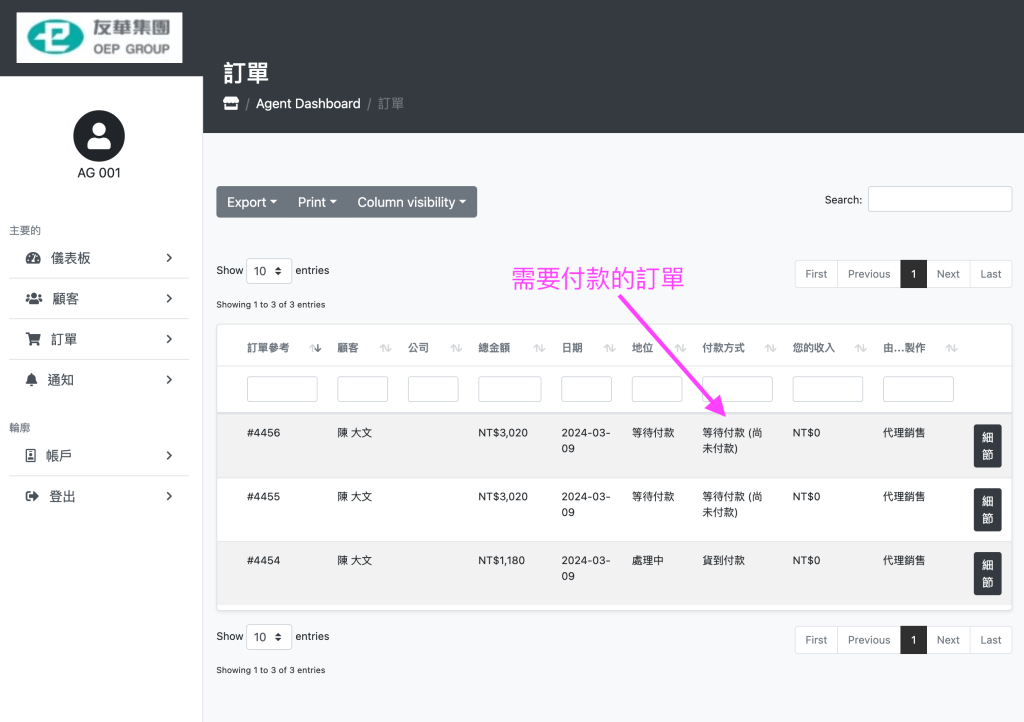Click the shopping cart icon for 訂單
The height and width of the screenshot is (722, 1024).
click(33, 340)
